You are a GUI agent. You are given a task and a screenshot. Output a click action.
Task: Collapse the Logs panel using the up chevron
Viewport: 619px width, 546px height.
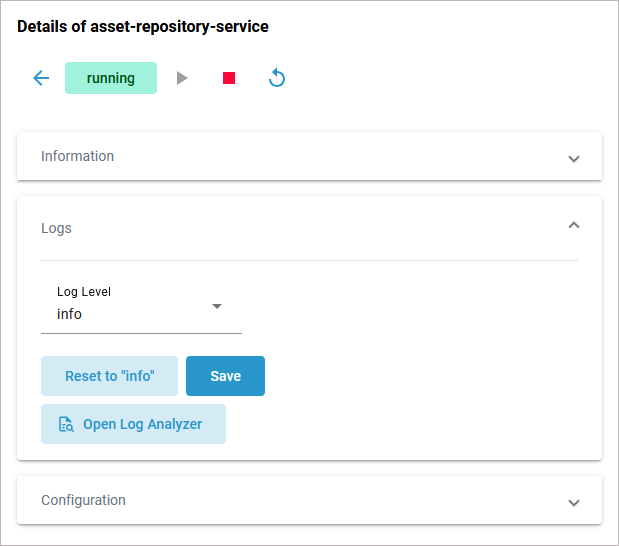(x=574, y=226)
